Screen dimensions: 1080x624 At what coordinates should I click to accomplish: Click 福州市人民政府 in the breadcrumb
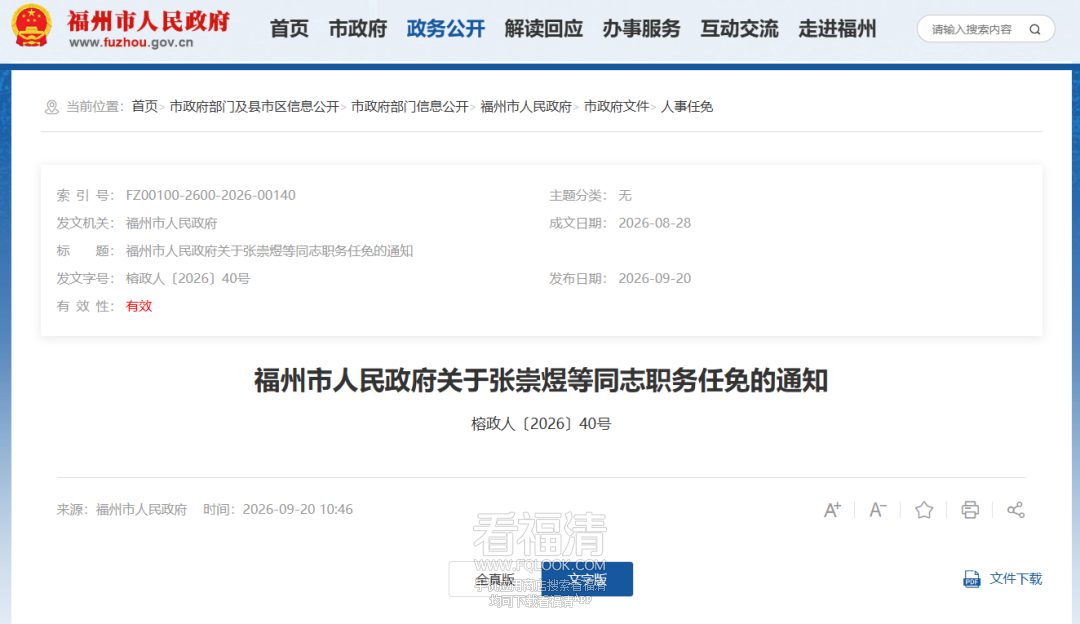pyautogui.click(x=526, y=107)
